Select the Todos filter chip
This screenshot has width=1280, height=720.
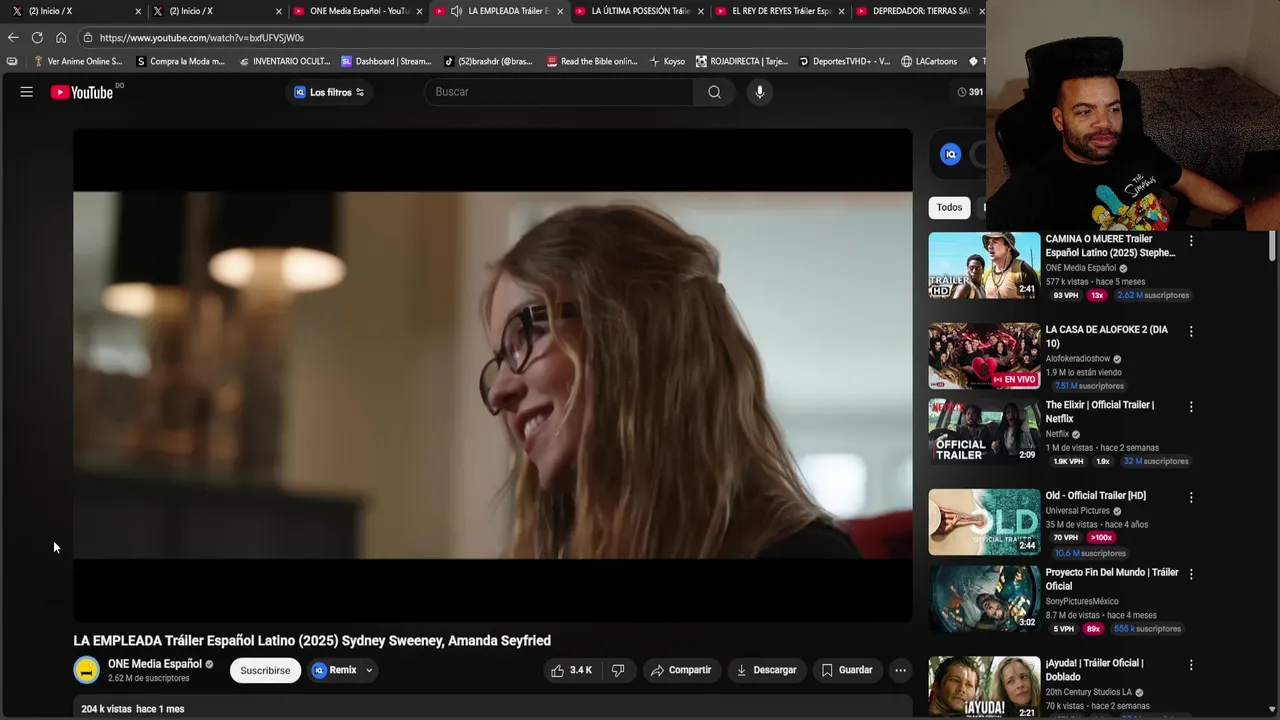[949, 207]
